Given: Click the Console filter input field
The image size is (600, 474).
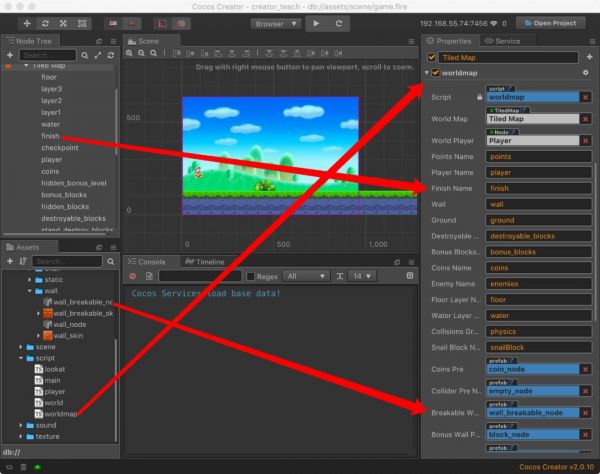Looking at the screenshot, I should [x=200, y=276].
